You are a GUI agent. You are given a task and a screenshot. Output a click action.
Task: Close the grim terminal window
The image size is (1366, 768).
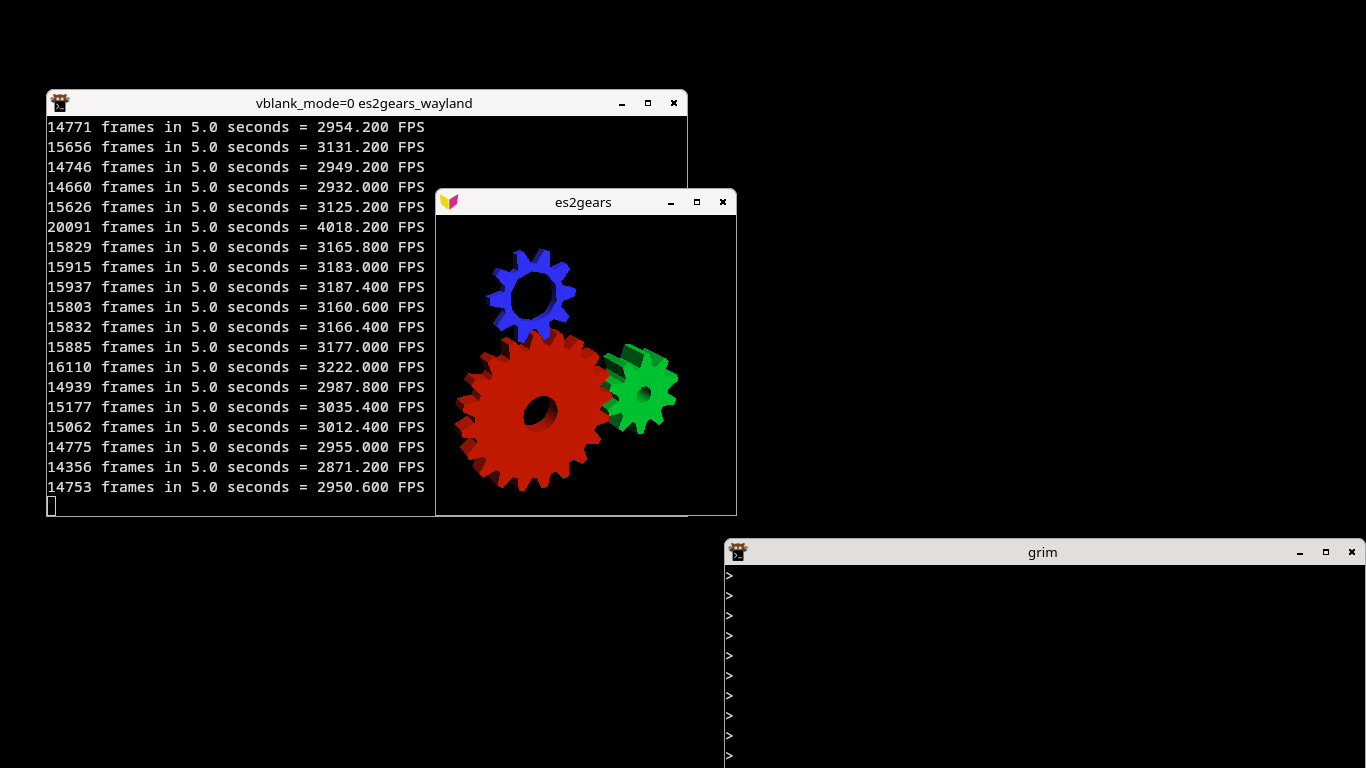[1352, 552]
